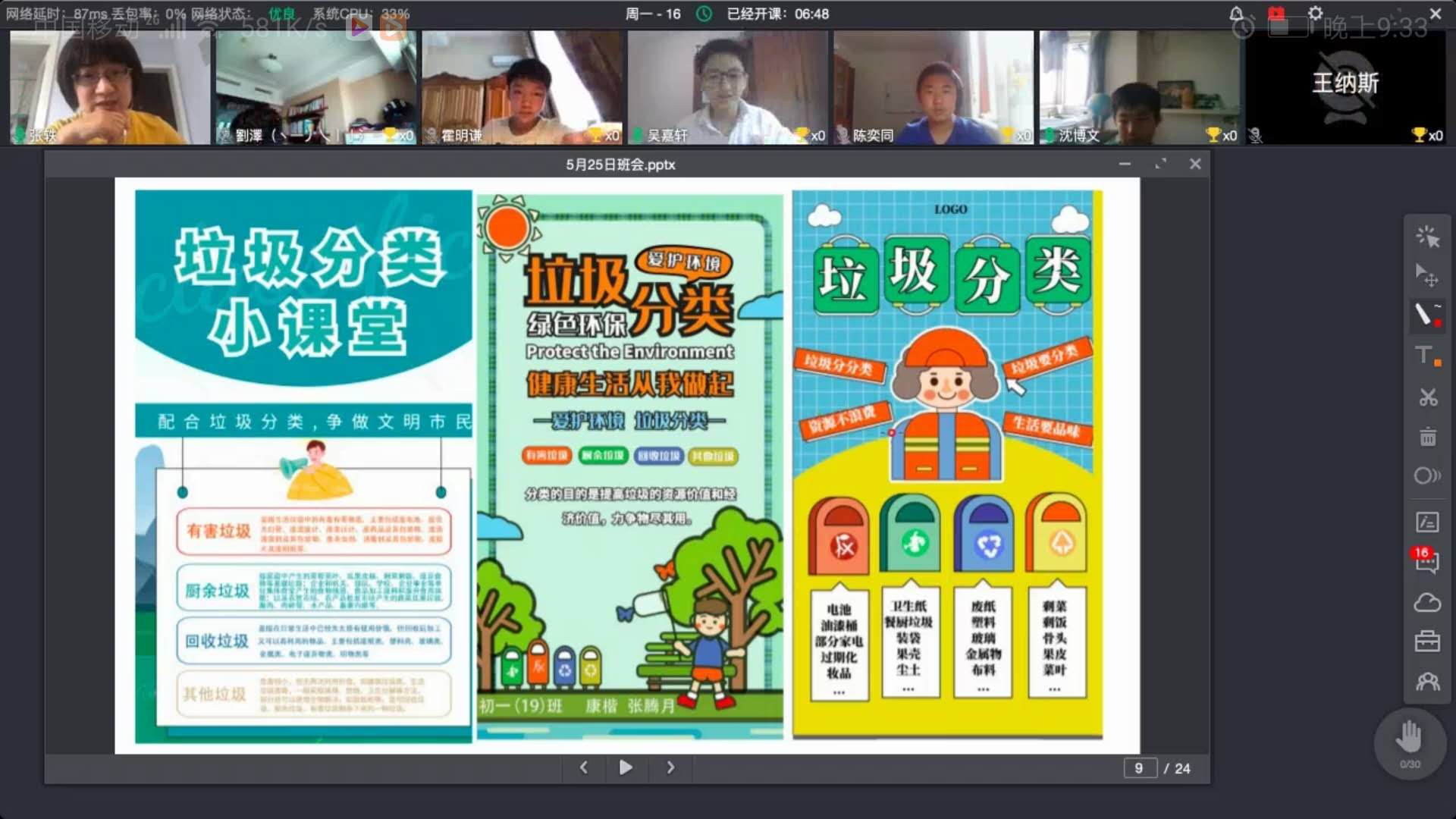This screenshot has height=819, width=1456.
Task: Expand the pptx window to fullscreen
Action: pyautogui.click(x=1160, y=164)
